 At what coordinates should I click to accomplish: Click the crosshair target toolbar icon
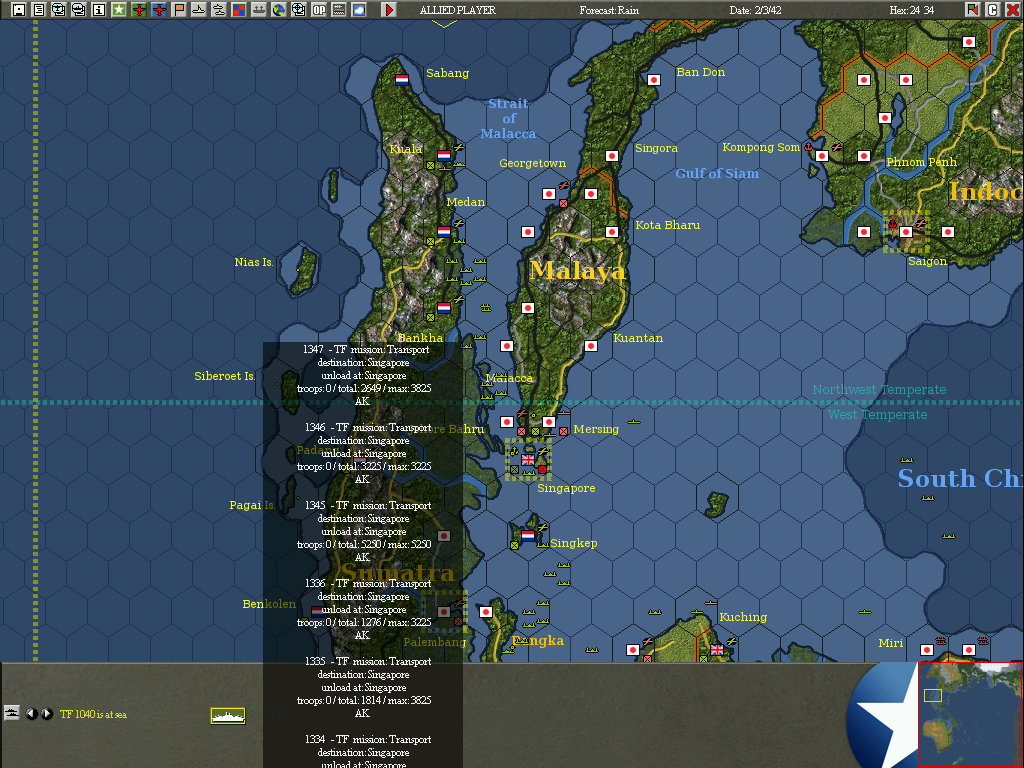pyautogui.click(x=298, y=10)
